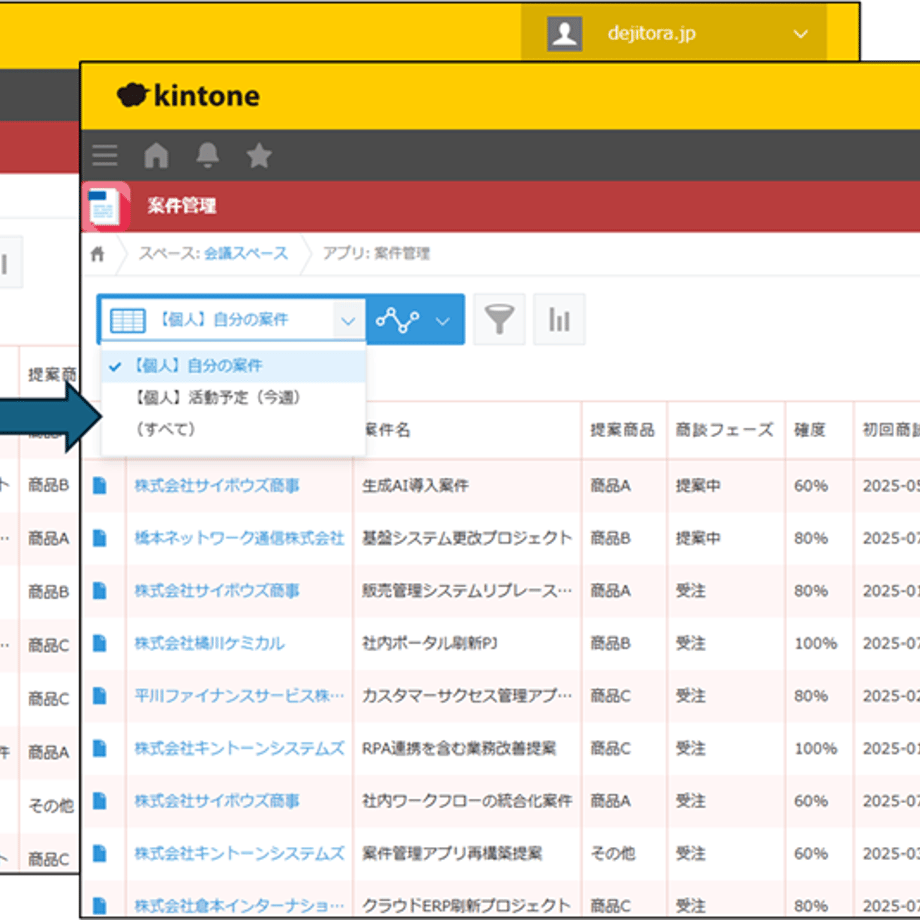
Task: Click 社内ワークフローの統合化案件 cell
Action: (x=467, y=801)
